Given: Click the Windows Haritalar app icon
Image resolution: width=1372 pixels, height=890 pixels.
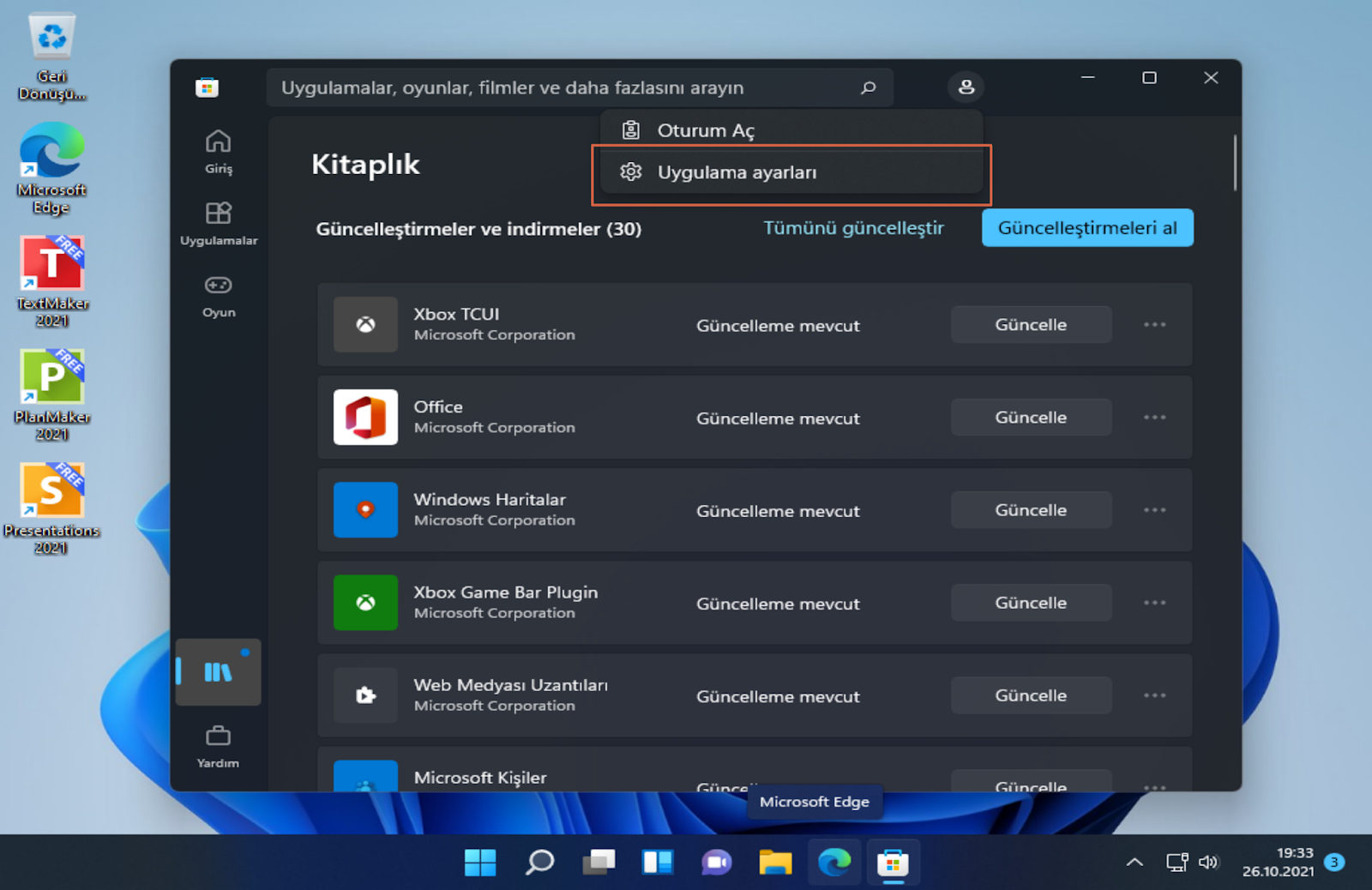Looking at the screenshot, I should coord(365,510).
